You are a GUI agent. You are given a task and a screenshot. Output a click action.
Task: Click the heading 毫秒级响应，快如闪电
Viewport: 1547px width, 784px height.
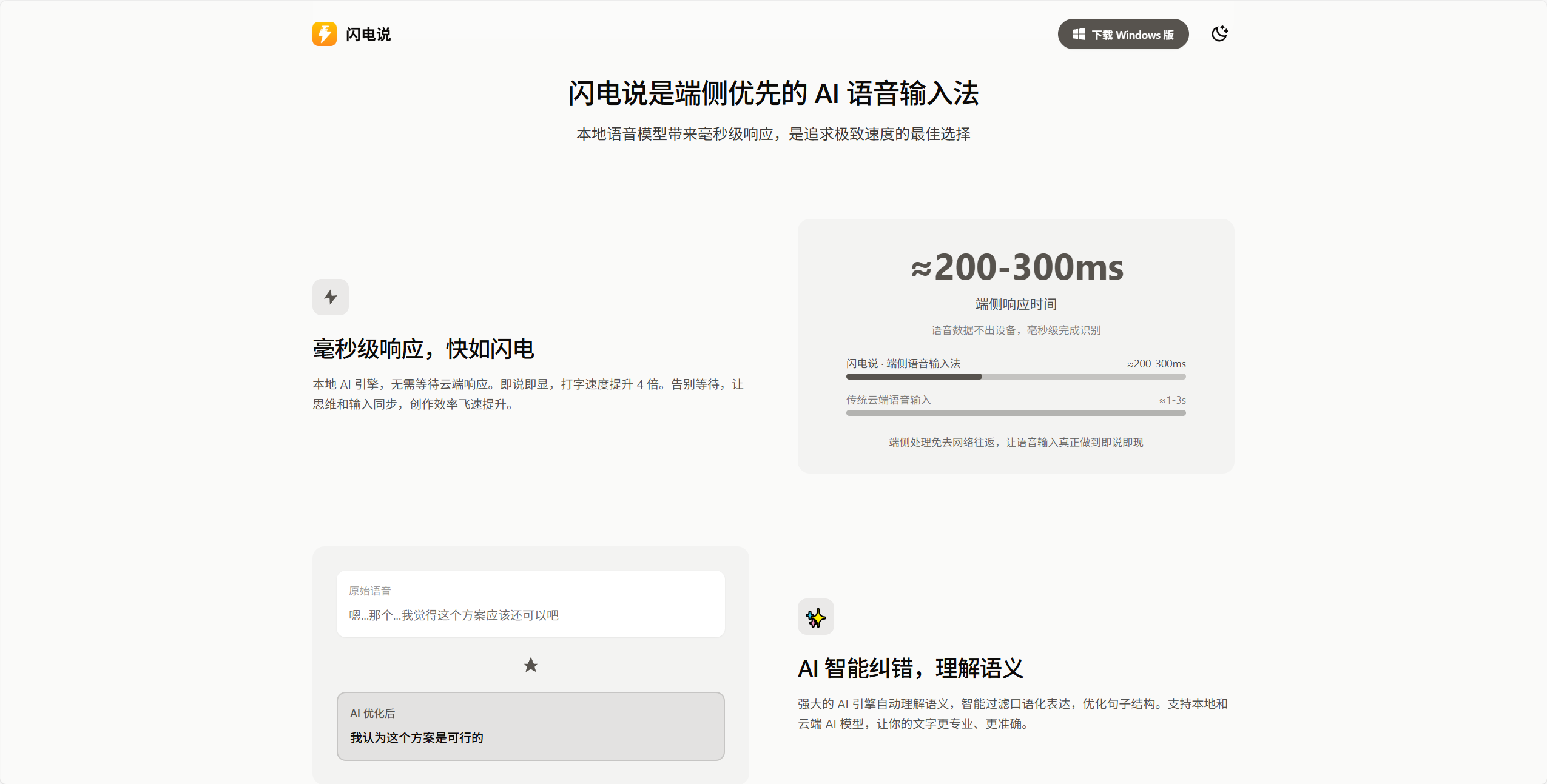(x=423, y=349)
